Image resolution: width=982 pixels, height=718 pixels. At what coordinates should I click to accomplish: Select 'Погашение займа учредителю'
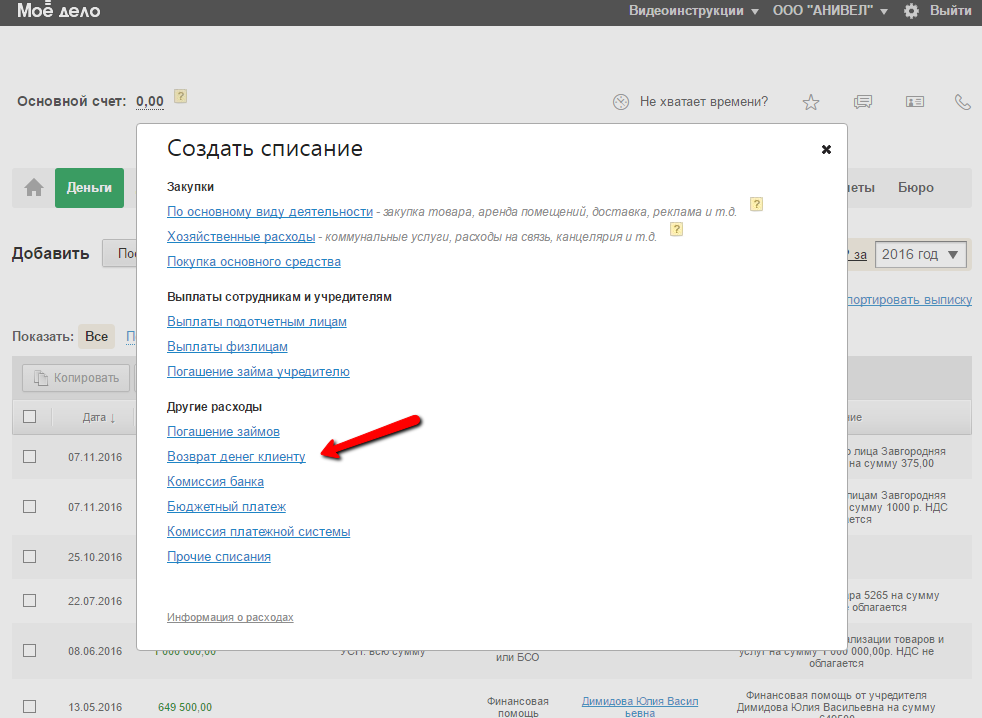click(258, 372)
